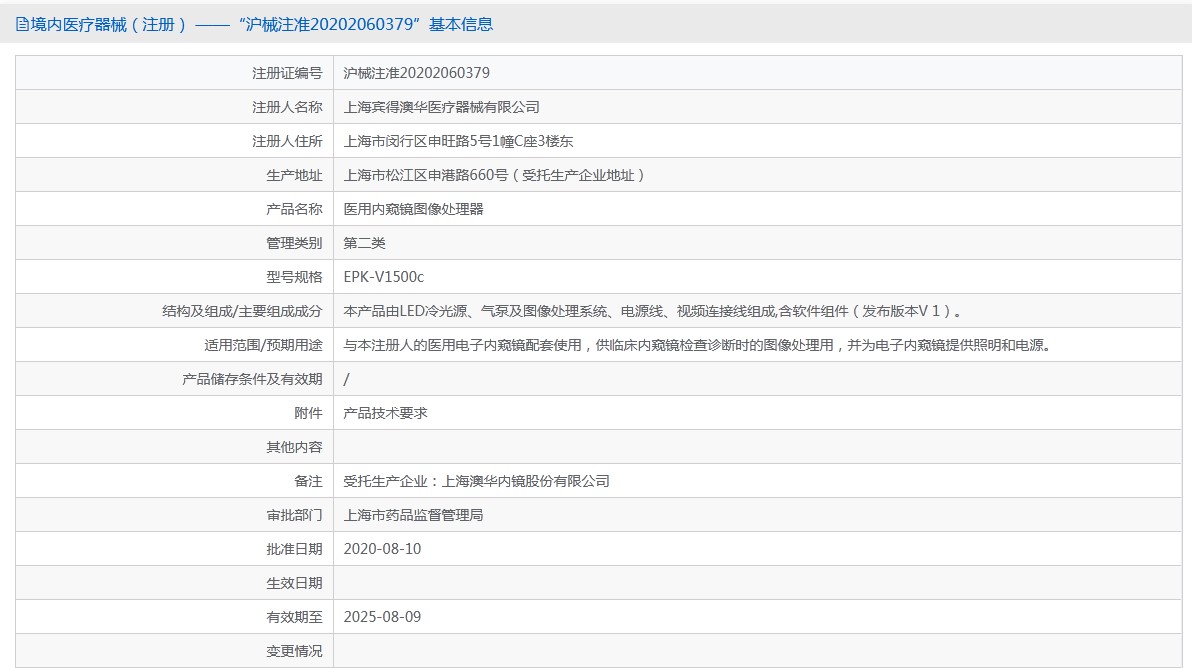Image resolution: width=1192 pixels, height=668 pixels.
Task: Select intended use text starting 与本注册人的医用电子内窥镜
Action: (x=698, y=345)
